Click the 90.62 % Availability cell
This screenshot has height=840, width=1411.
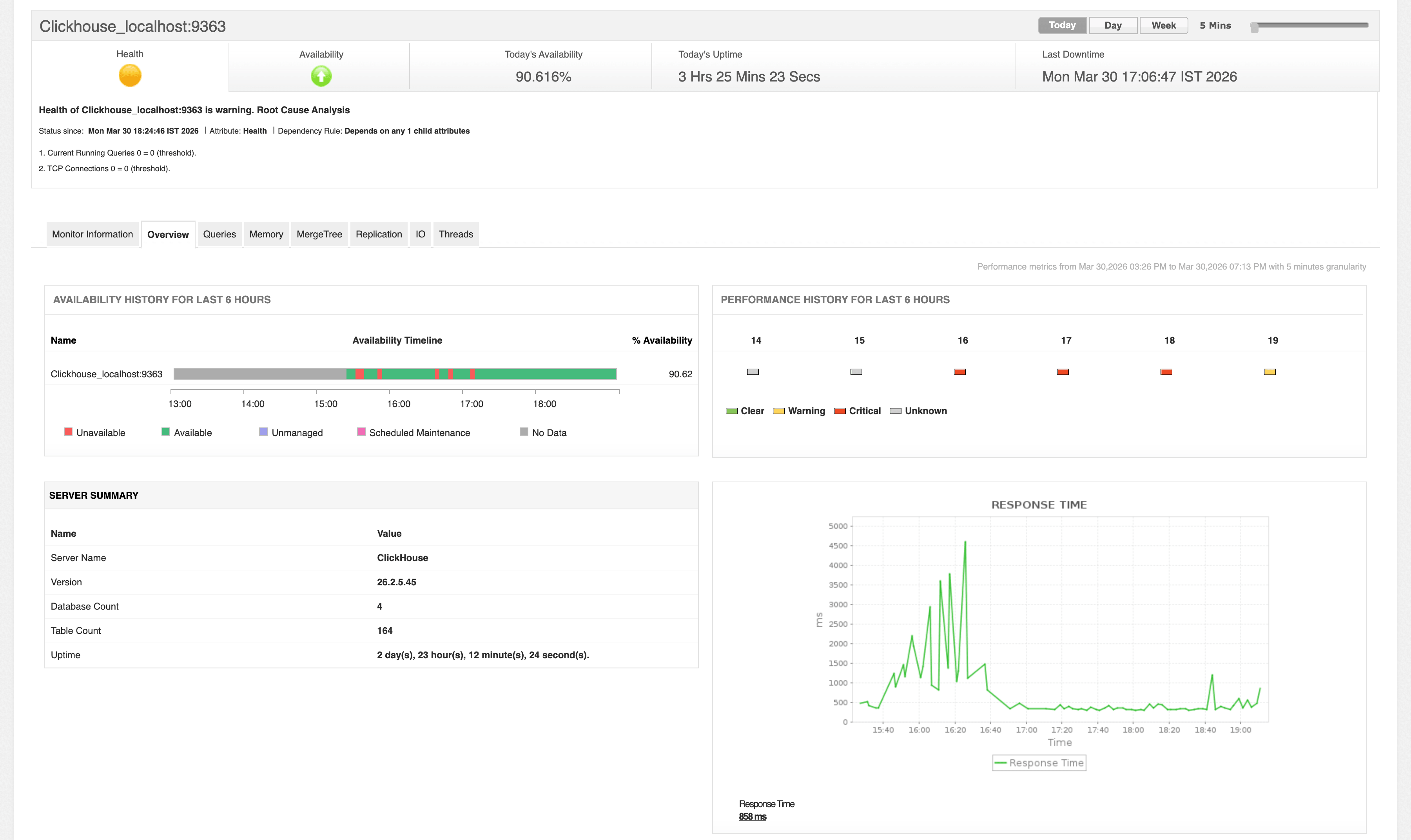(680, 374)
